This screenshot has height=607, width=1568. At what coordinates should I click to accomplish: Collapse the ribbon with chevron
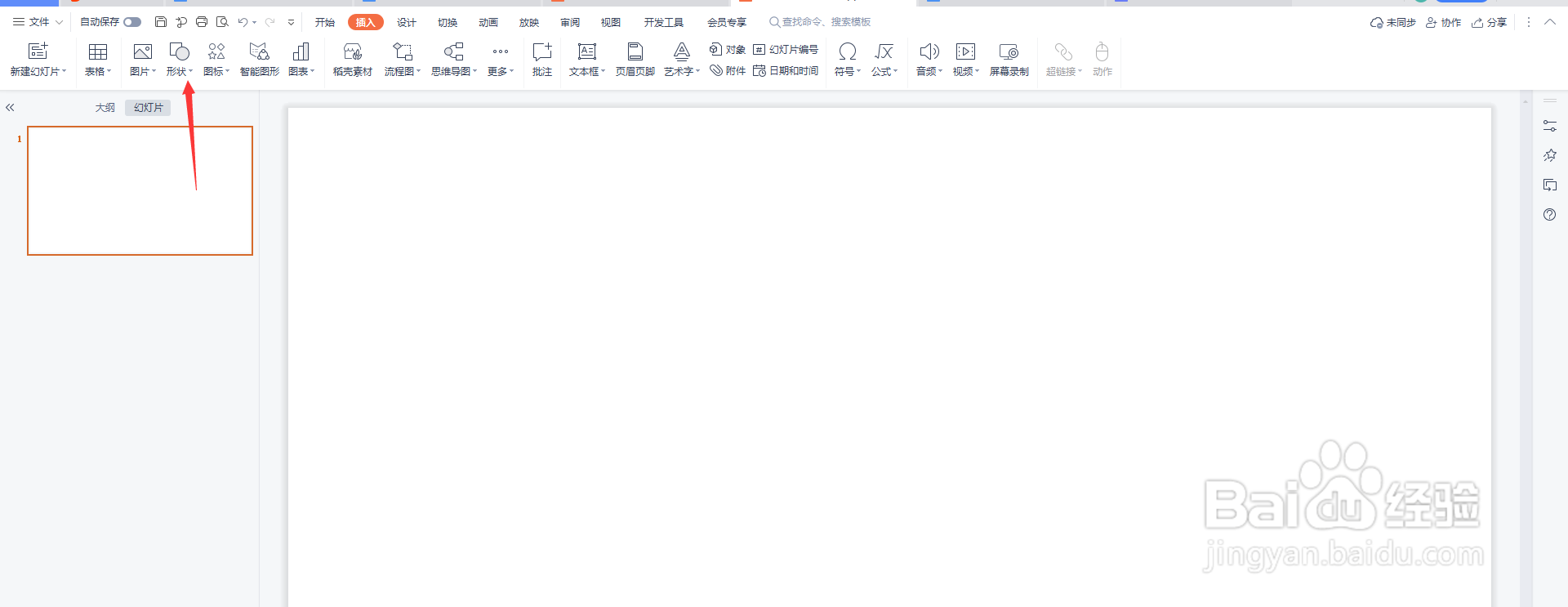[x=1550, y=22]
